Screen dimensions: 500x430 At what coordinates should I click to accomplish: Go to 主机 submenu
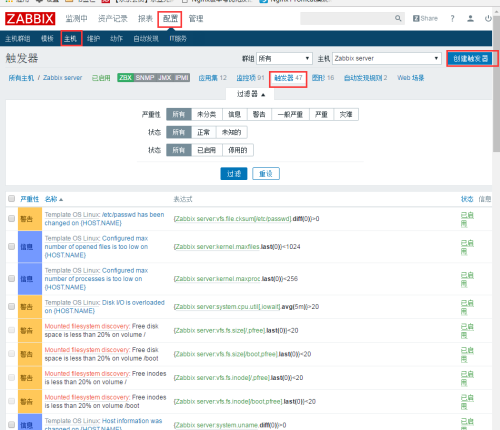[x=71, y=39]
